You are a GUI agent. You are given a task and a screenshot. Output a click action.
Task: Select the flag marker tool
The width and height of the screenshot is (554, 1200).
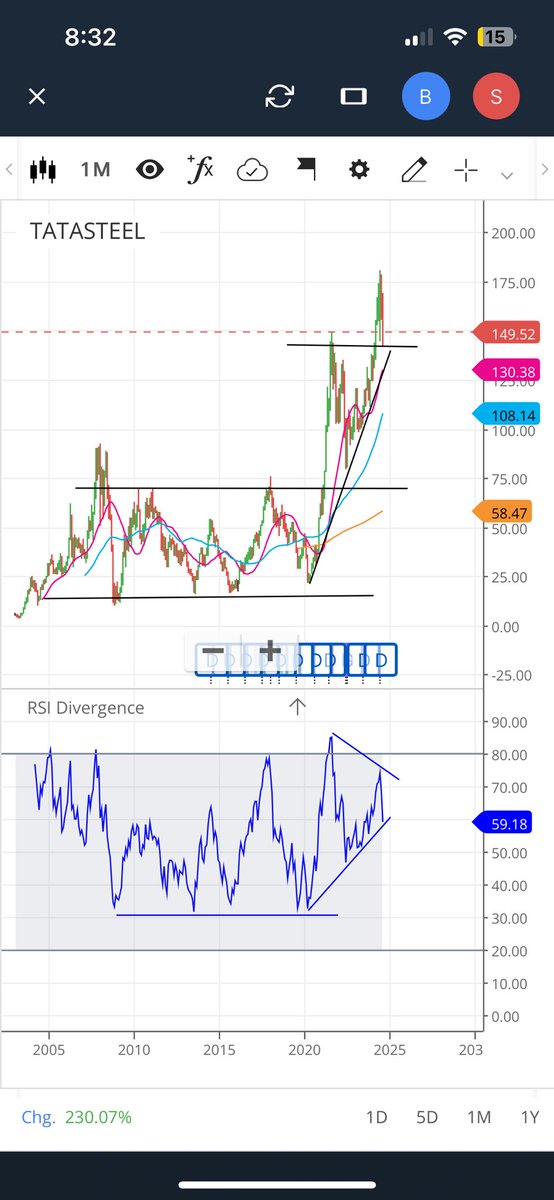click(306, 170)
